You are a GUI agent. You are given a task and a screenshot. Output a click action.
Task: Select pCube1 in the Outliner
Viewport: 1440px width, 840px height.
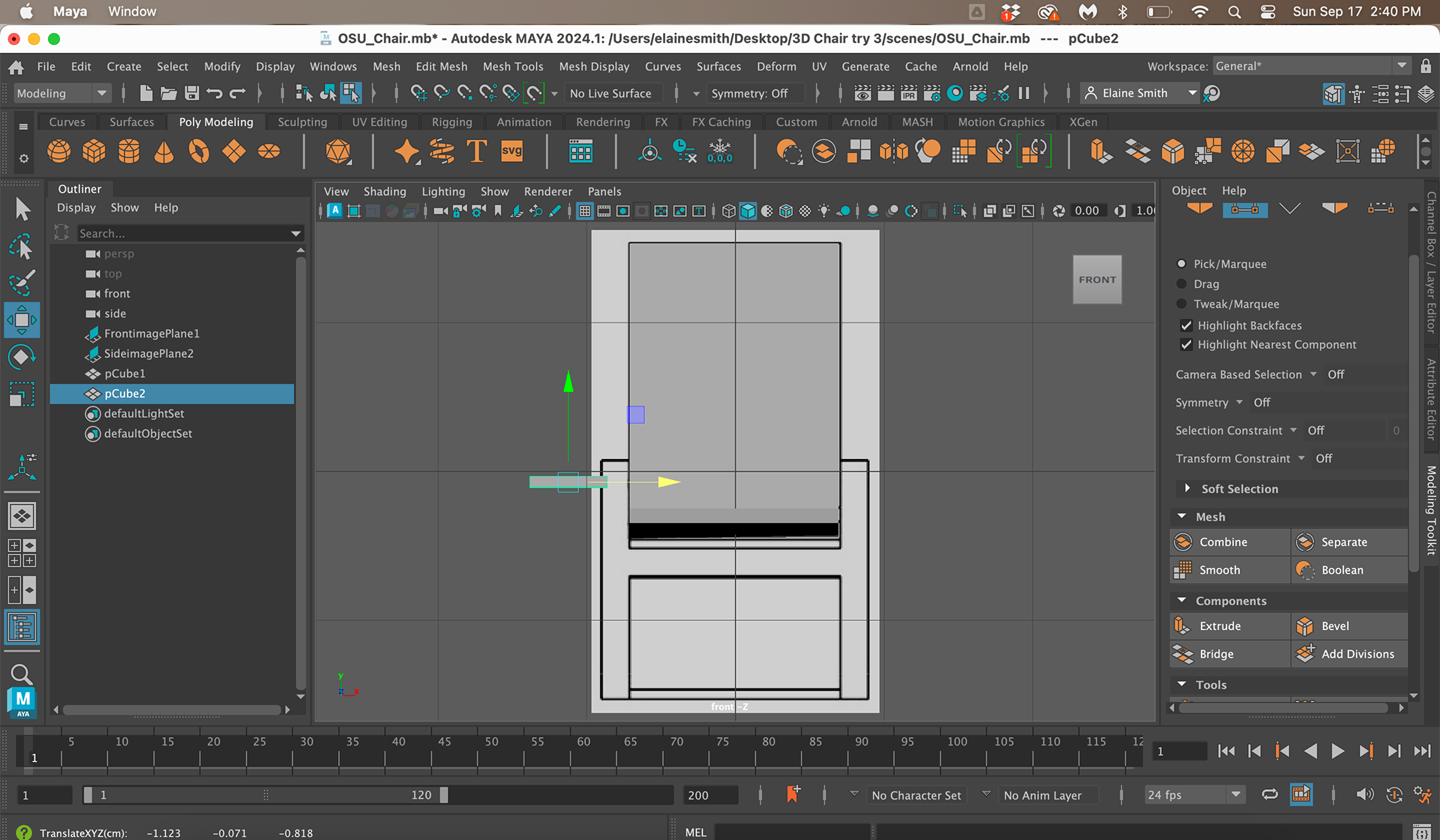(124, 373)
